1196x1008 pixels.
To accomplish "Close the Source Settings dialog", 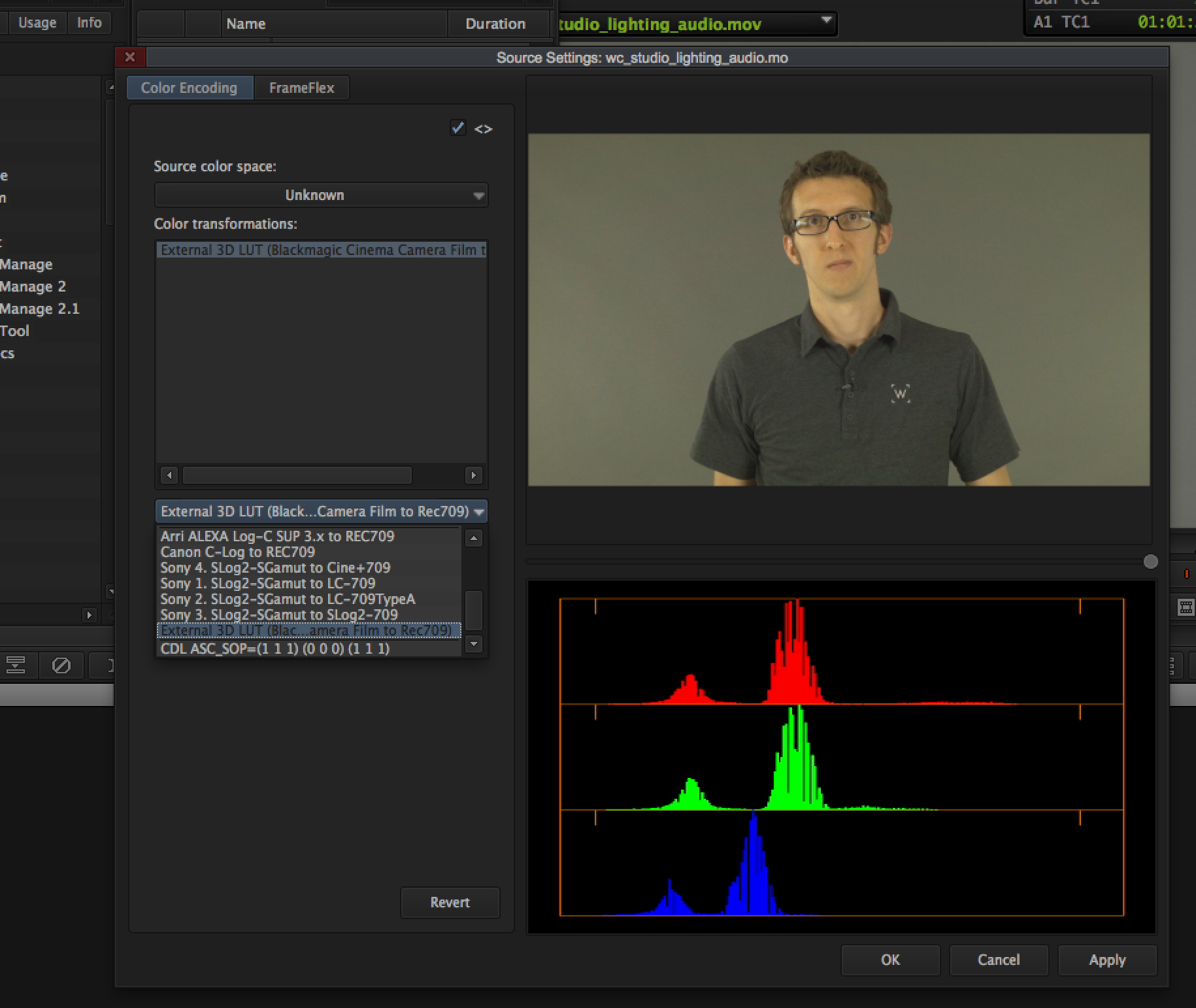I will click(x=130, y=57).
